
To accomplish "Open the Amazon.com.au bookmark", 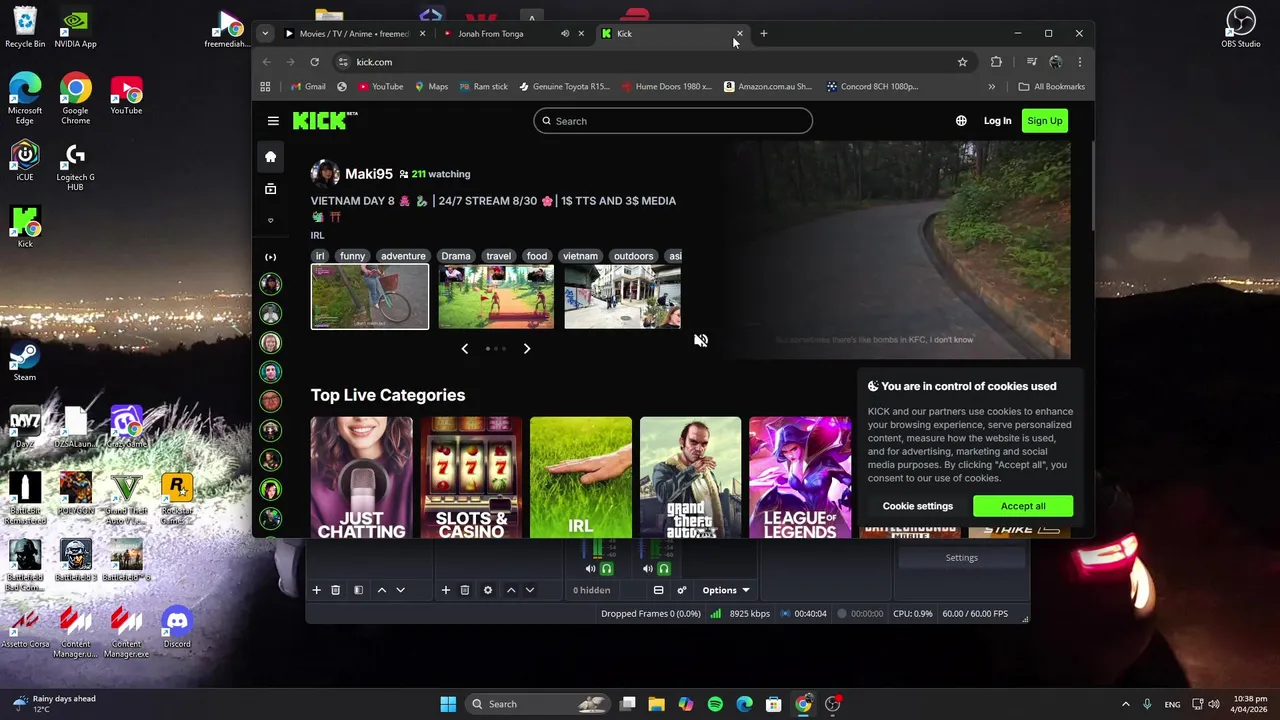I will tap(767, 87).
